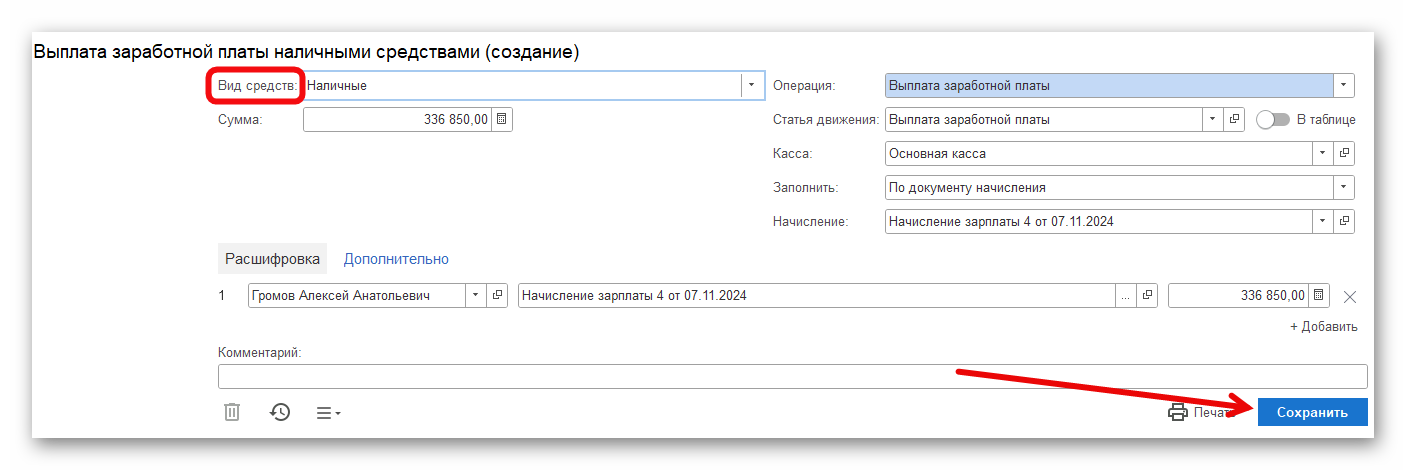Viewport: 1406px width, 470px height.
Task: Switch to Расшифровка tab
Action: (x=272, y=259)
